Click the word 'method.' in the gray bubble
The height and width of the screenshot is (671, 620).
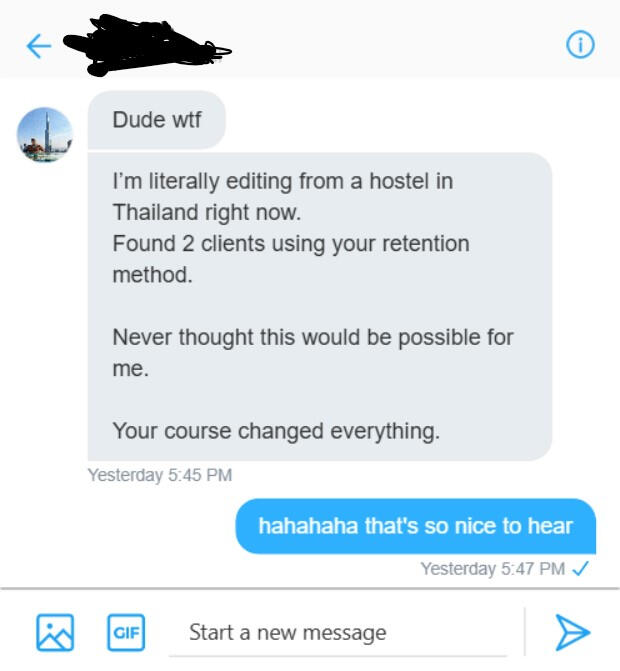tap(152, 275)
